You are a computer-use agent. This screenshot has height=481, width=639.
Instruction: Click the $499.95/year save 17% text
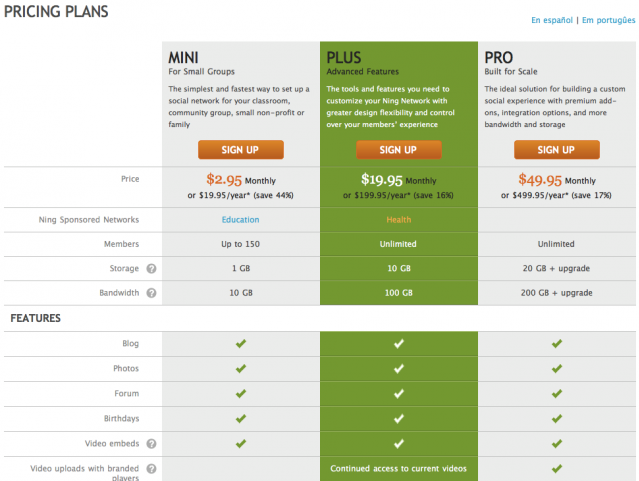tap(556, 195)
